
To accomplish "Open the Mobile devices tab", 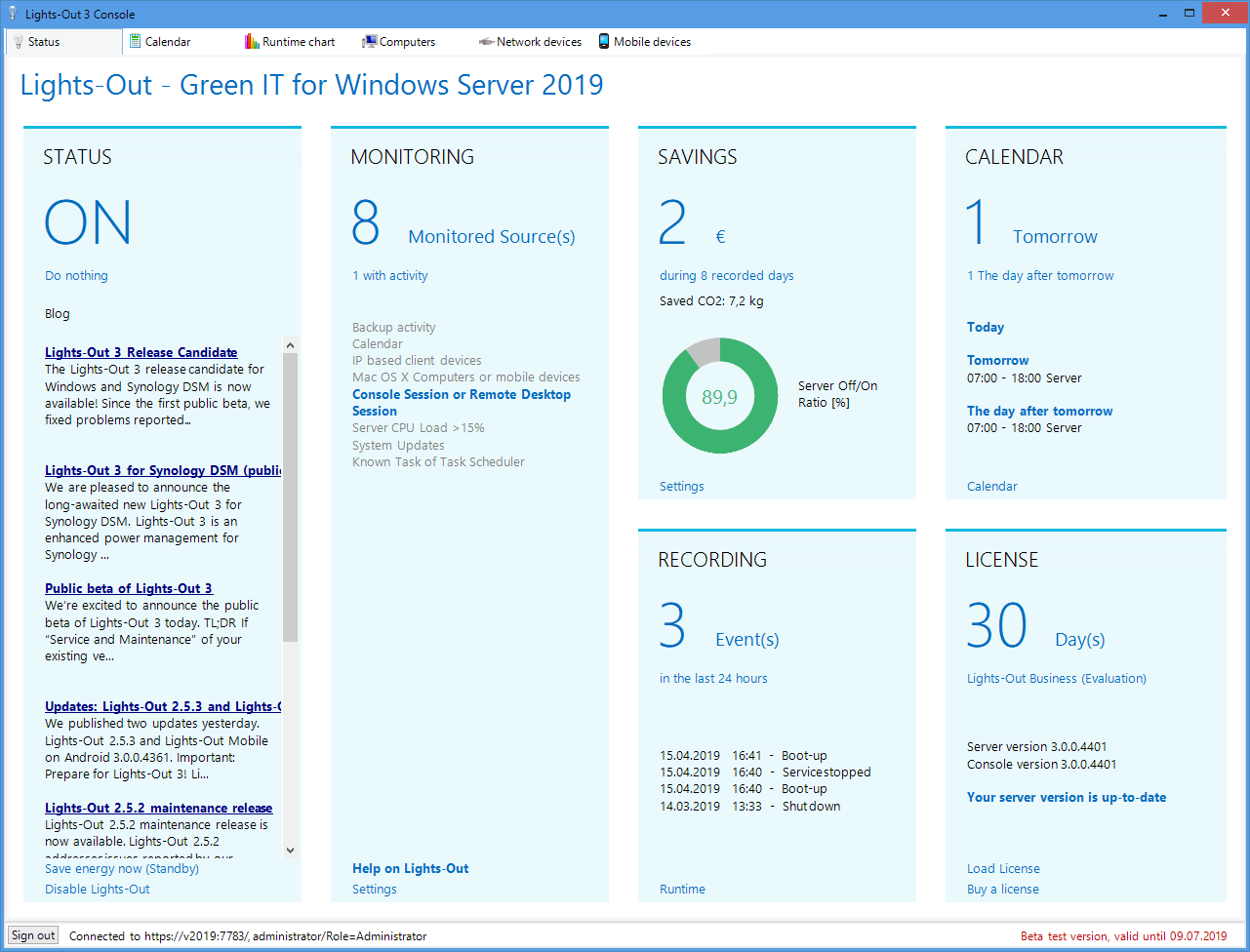I will (644, 42).
